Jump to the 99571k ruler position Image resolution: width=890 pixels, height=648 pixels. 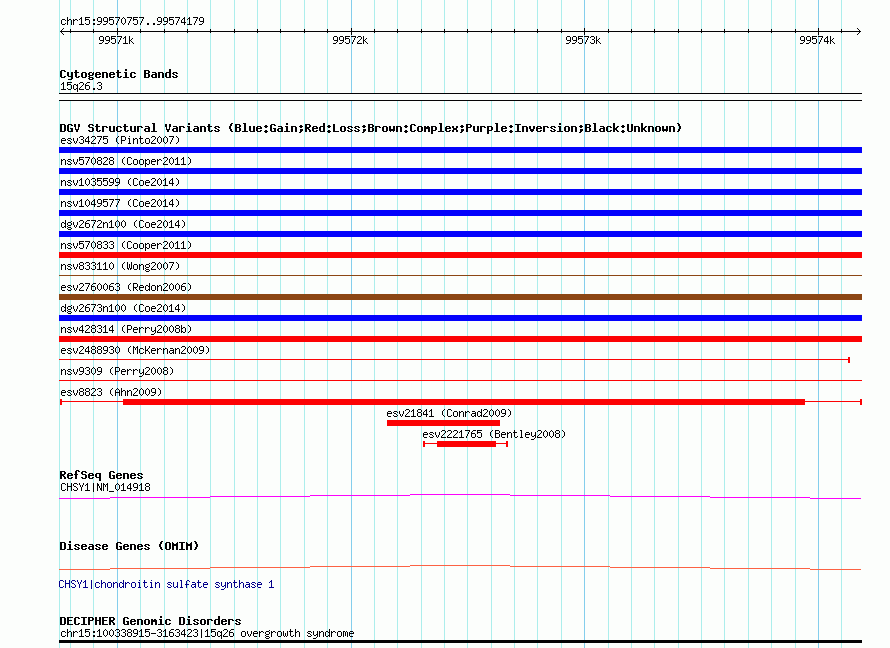(x=116, y=40)
